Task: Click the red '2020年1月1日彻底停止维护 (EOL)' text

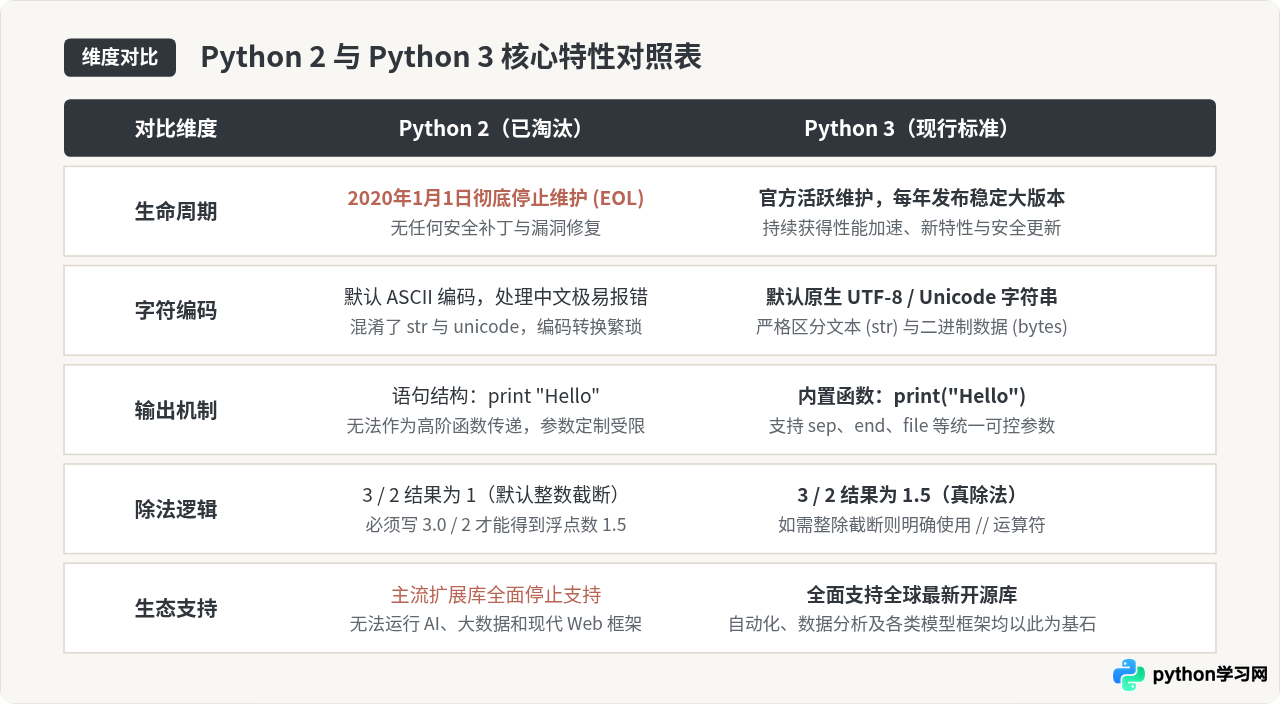Action: click(x=495, y=198)
